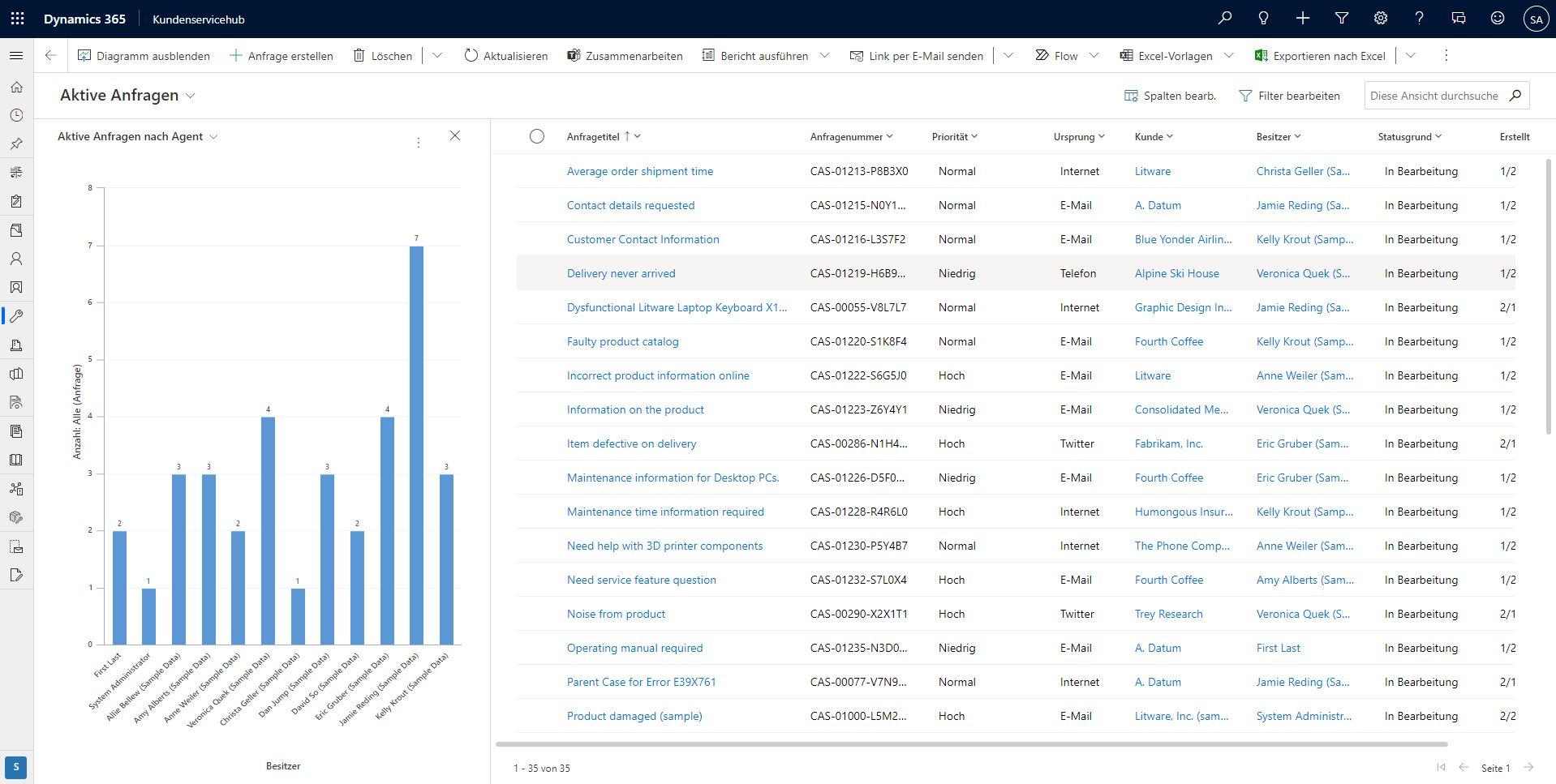Click case number CAS-01213-P8B3X0
The height and width of the screenshot is (784, 1556).
(858, 171)
